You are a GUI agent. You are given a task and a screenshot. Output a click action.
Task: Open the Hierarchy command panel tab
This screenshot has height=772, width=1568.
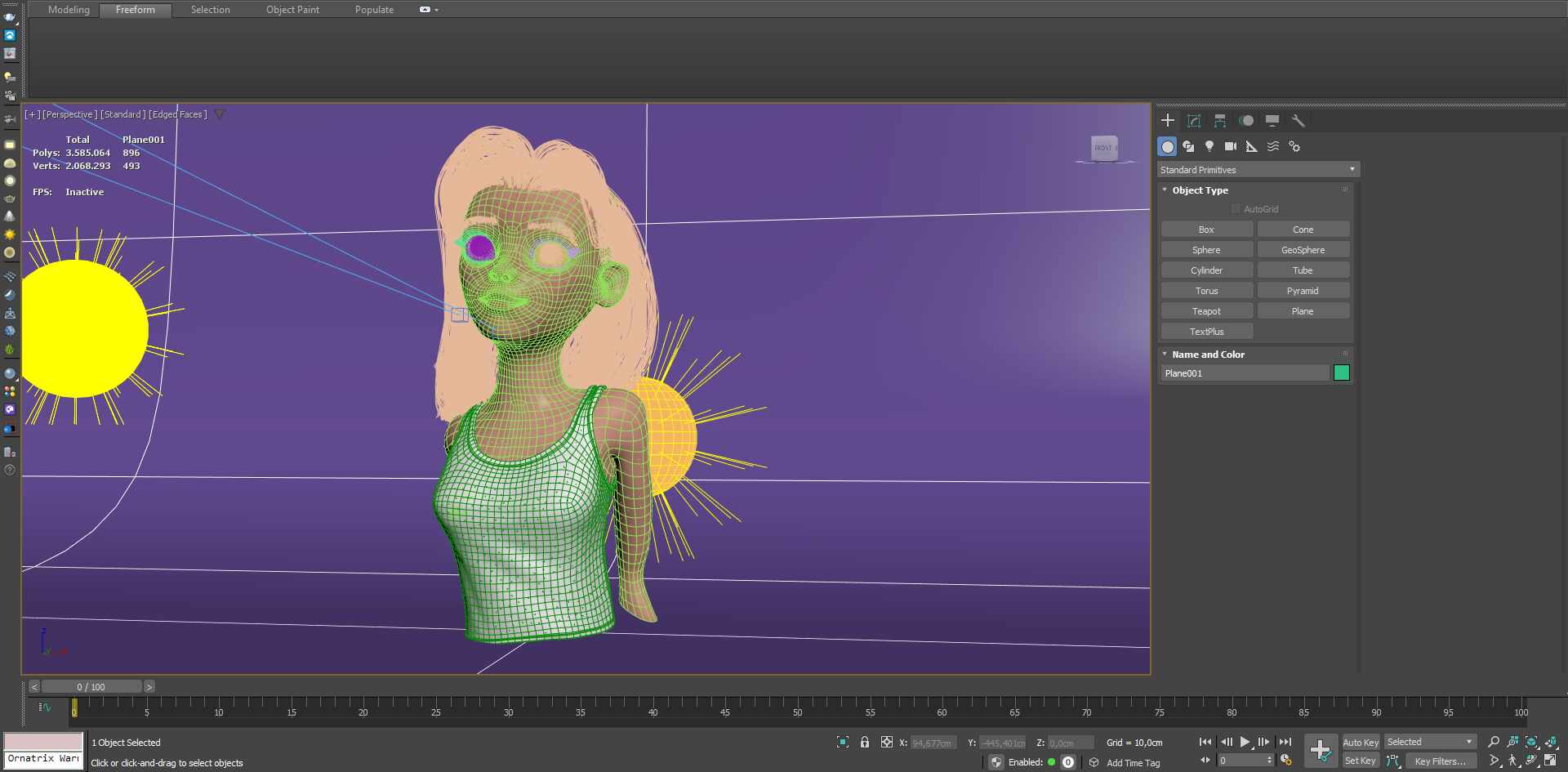pos(1220,121)
